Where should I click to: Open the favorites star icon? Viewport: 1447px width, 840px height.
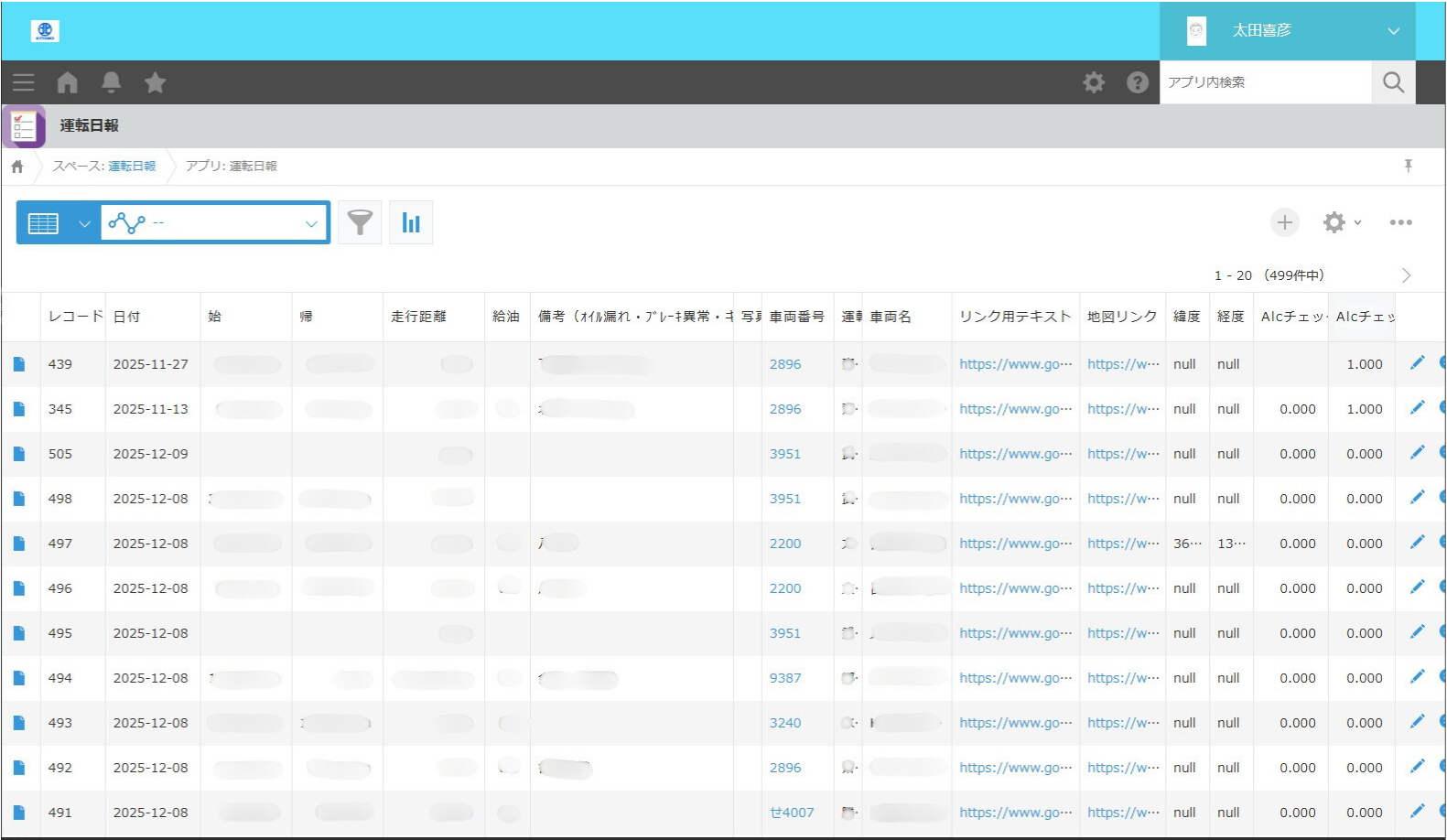(x=156, y=82)
